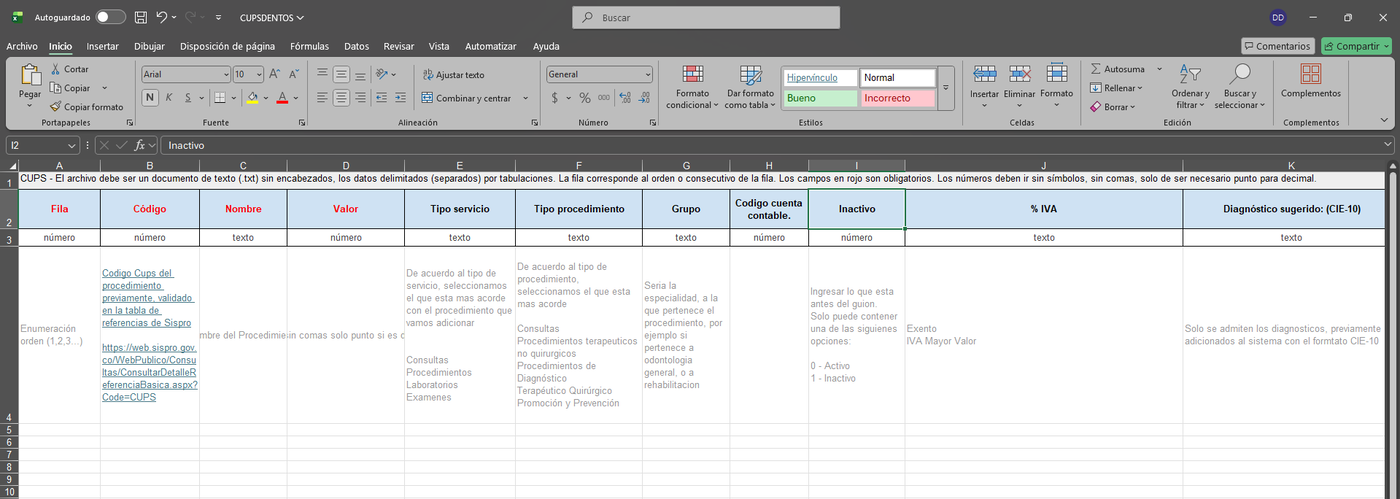Click the save diskette icon
The height and width of the screenshot is (499, 1400).
(x=140, y=17)
